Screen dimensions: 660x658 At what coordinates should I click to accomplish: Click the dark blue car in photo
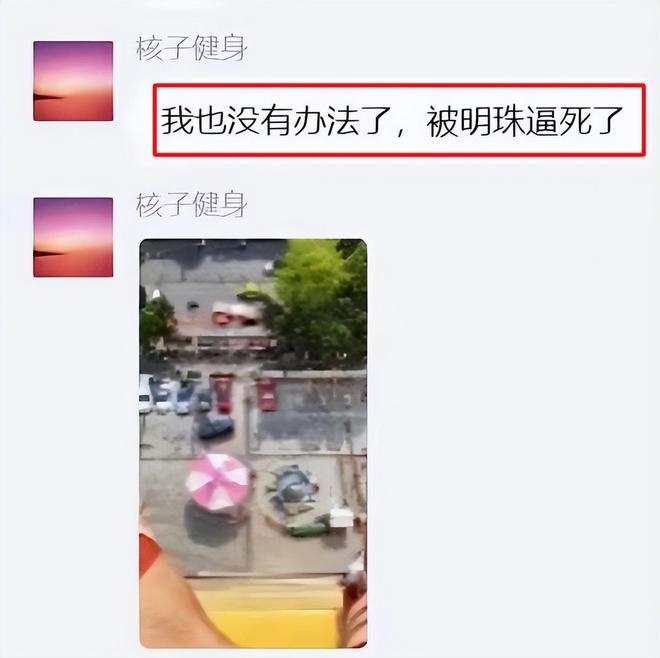[x=214, y=424]
